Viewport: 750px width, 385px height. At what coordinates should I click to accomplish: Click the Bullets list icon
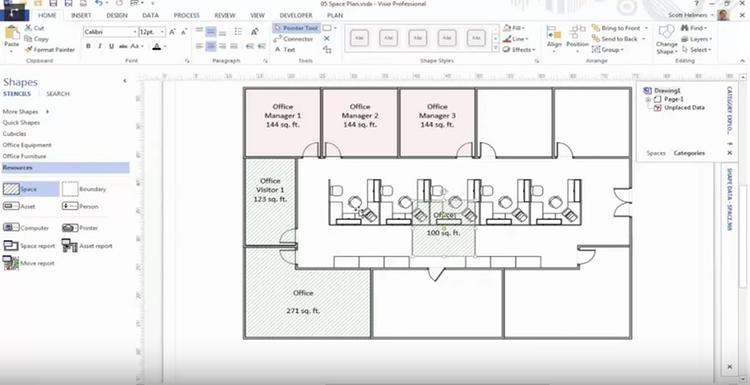[x=238, y=32]
